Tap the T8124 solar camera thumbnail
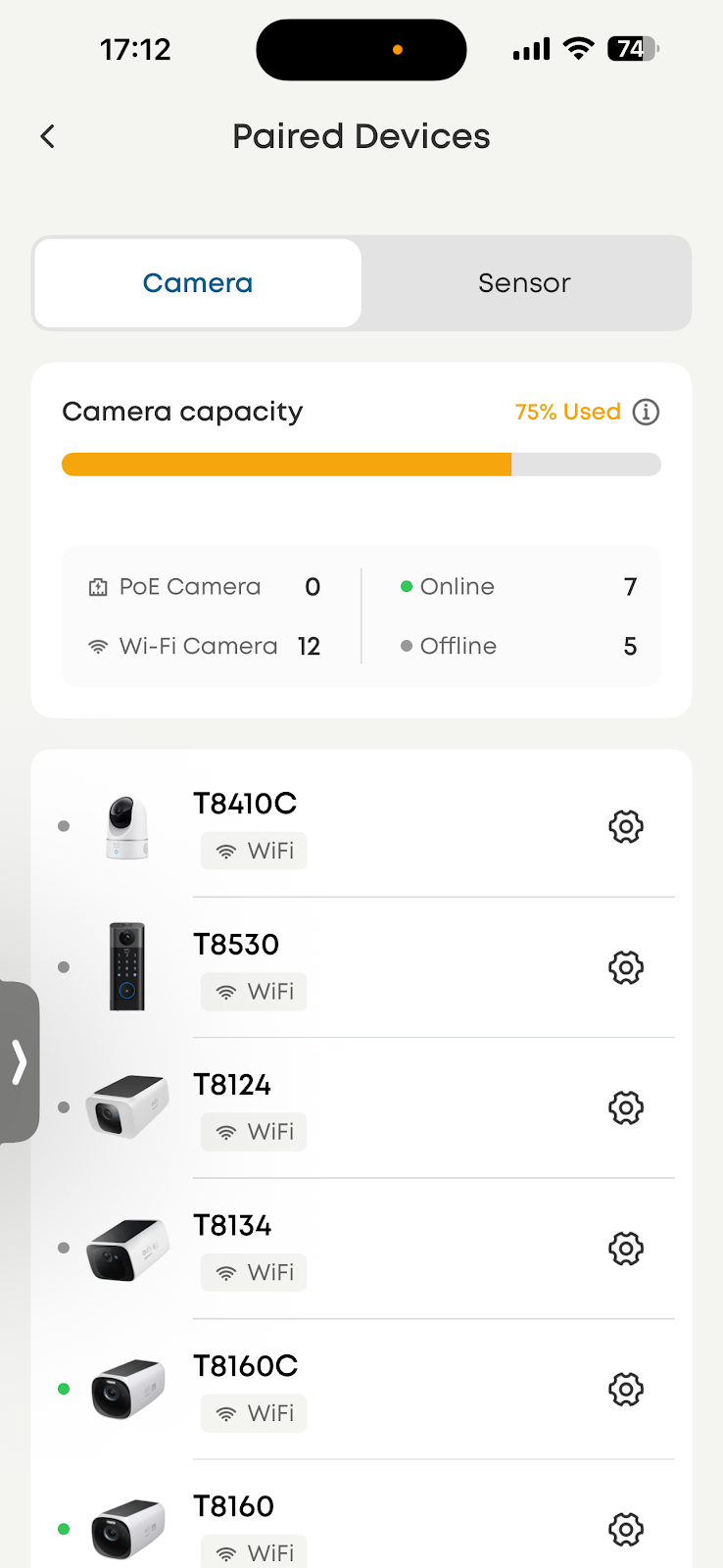 tap(127, 1107)
